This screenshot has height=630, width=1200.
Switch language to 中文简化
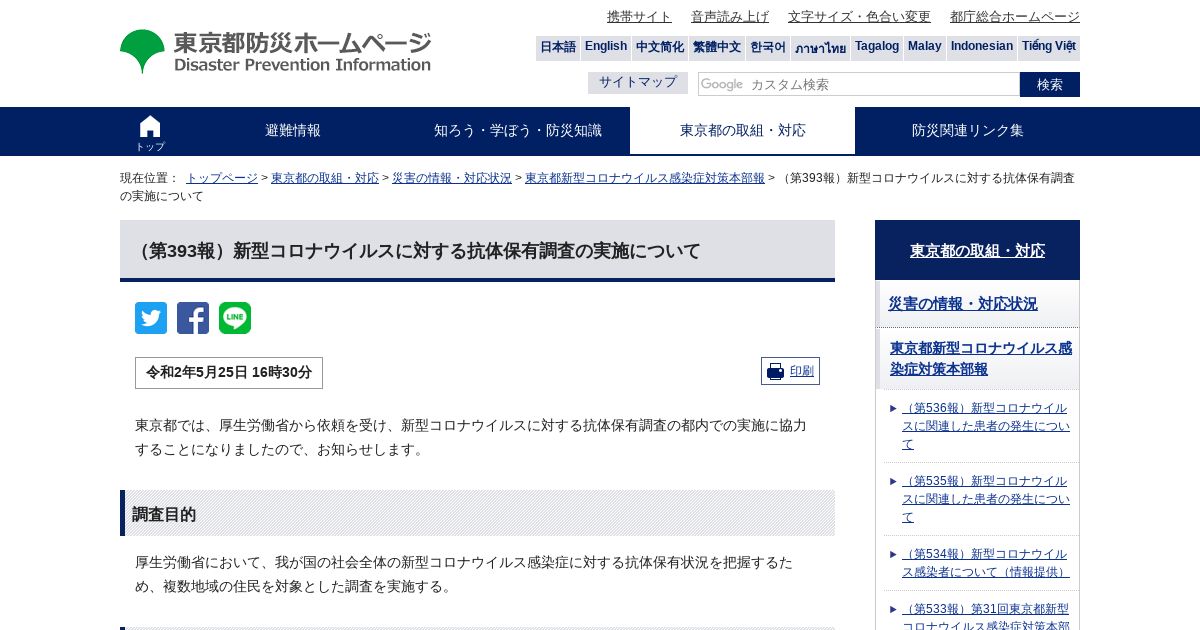coord(660,48)
